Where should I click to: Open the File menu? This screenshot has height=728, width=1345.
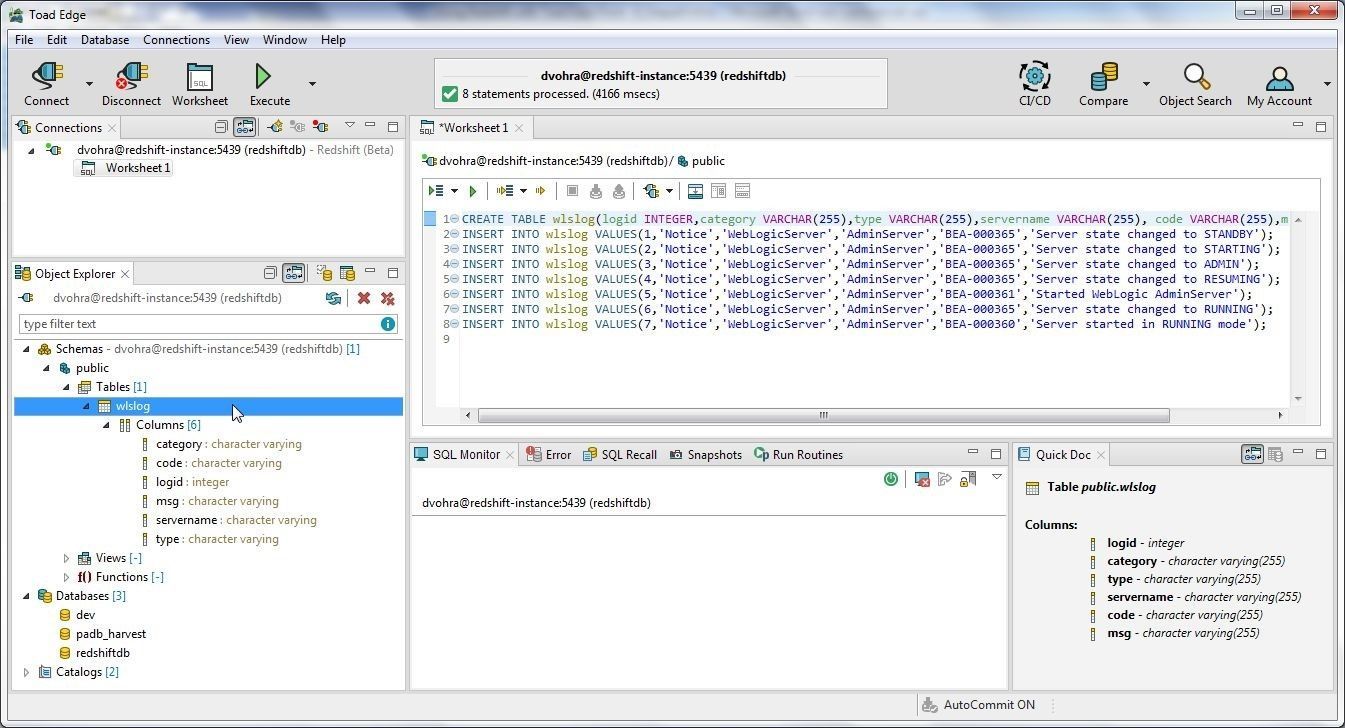point(23,40)
